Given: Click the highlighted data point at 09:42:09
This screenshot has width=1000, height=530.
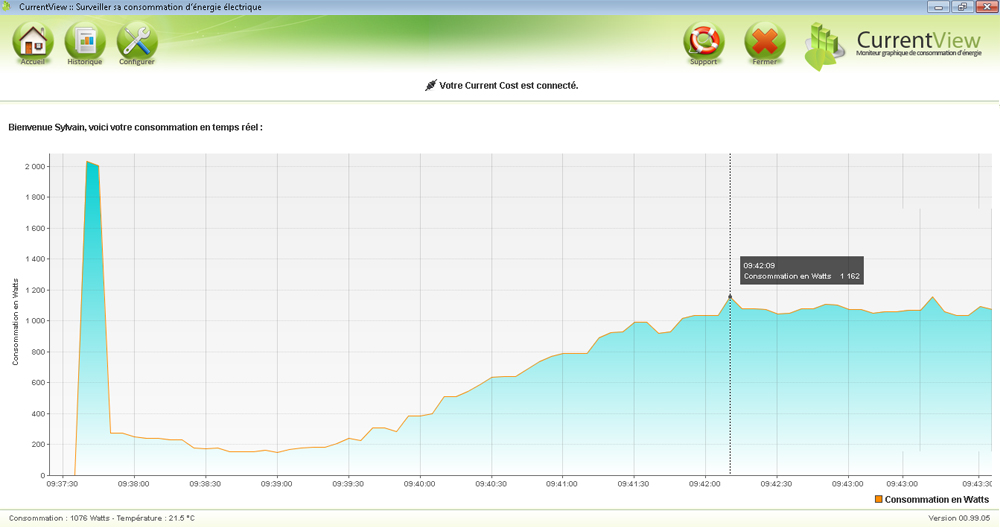Looking at the screenshot, I should (x=730, y=296).
